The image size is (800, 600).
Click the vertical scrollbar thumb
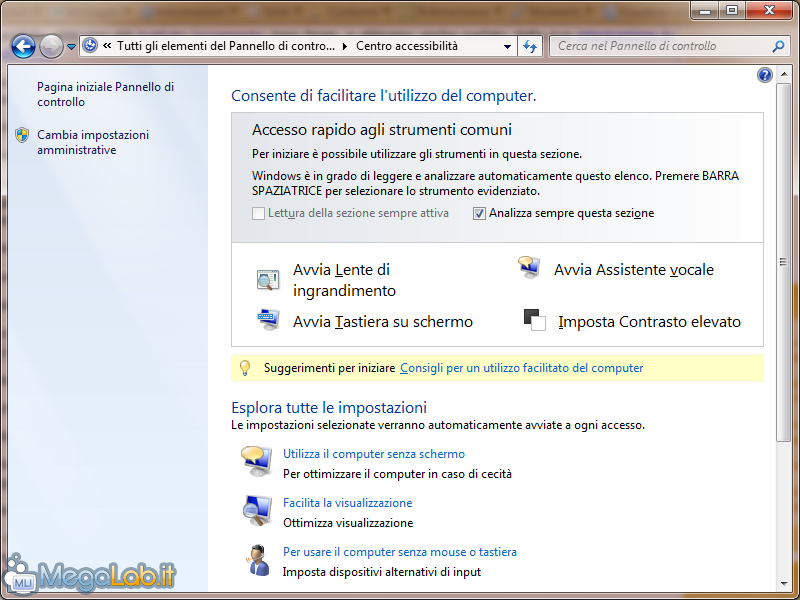(x=783, y=262)
